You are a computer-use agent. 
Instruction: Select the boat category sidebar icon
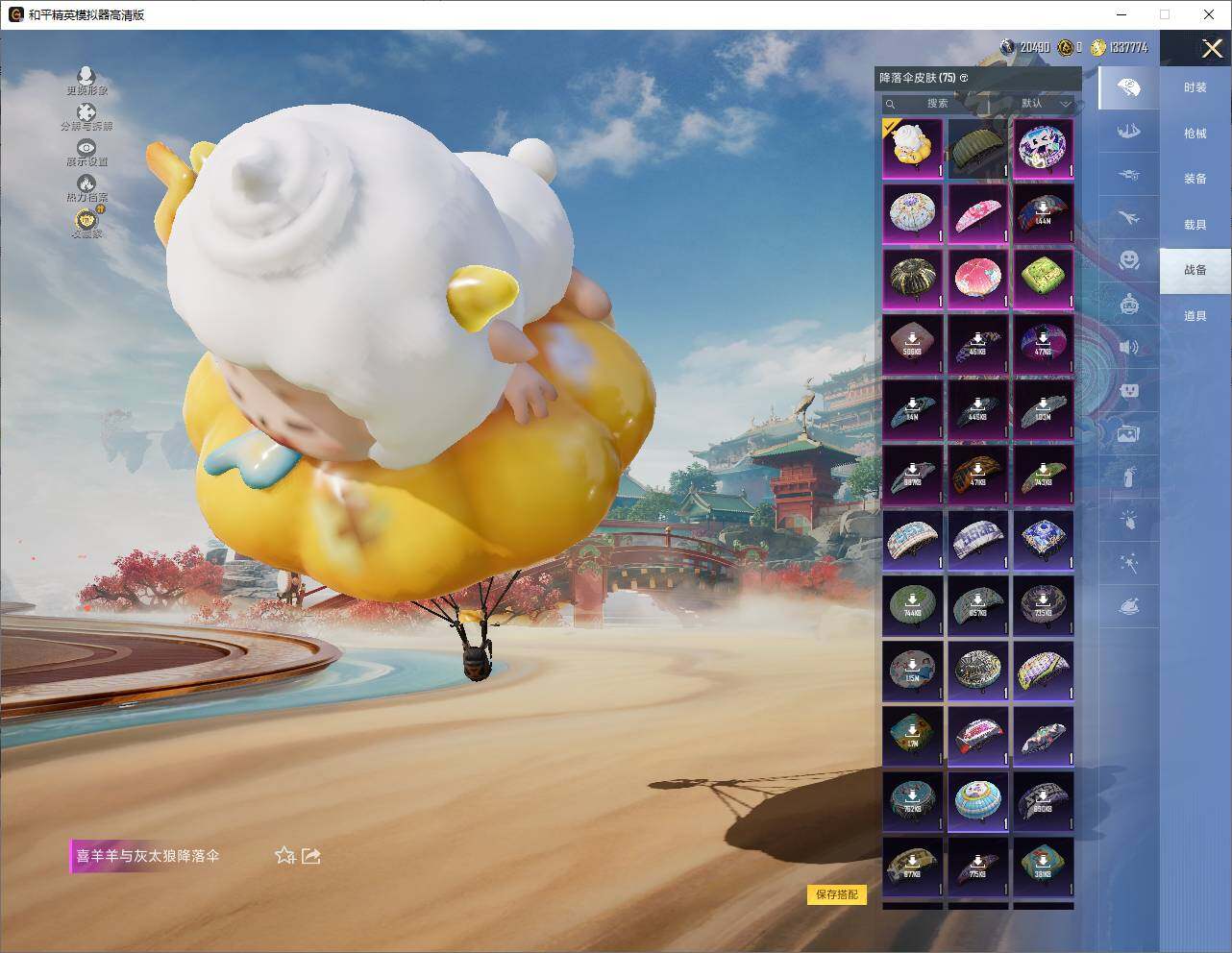tap(1129, 131)
